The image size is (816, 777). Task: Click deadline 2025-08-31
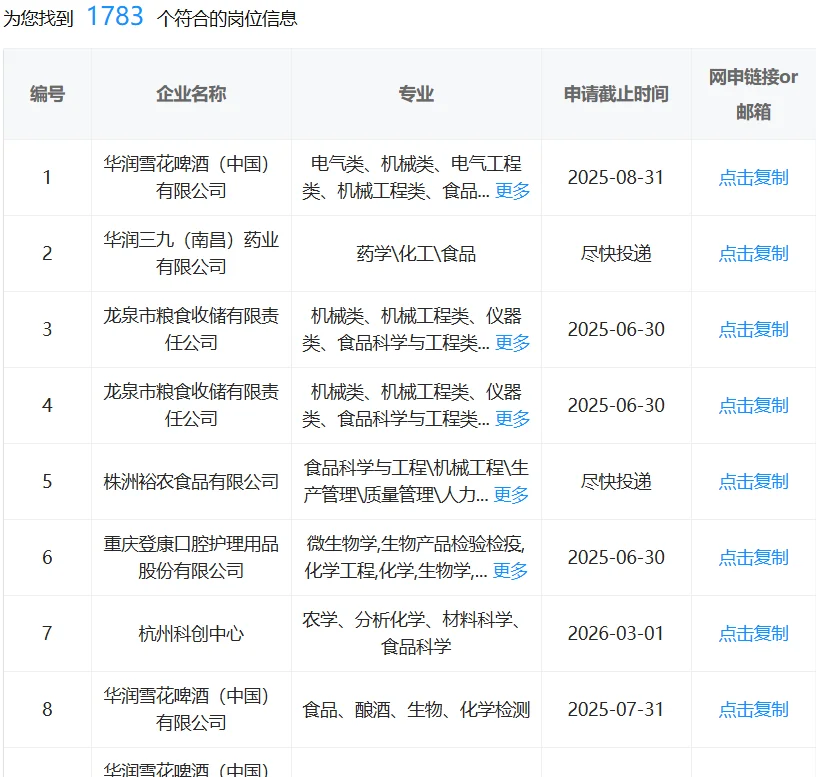pyautogui.click(x=616, y=177)
